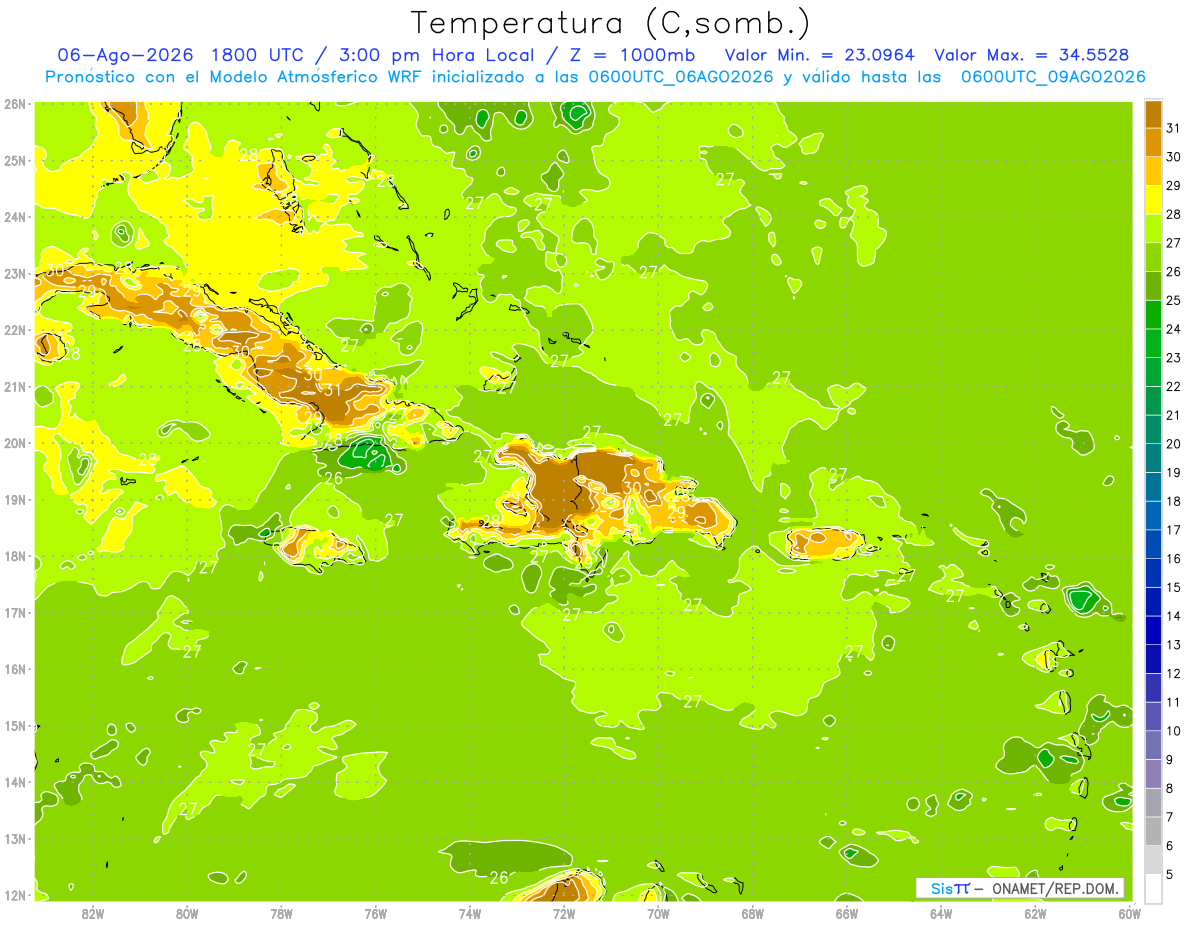Click the '29' label on the color scale

click(x=1173, y=186)
